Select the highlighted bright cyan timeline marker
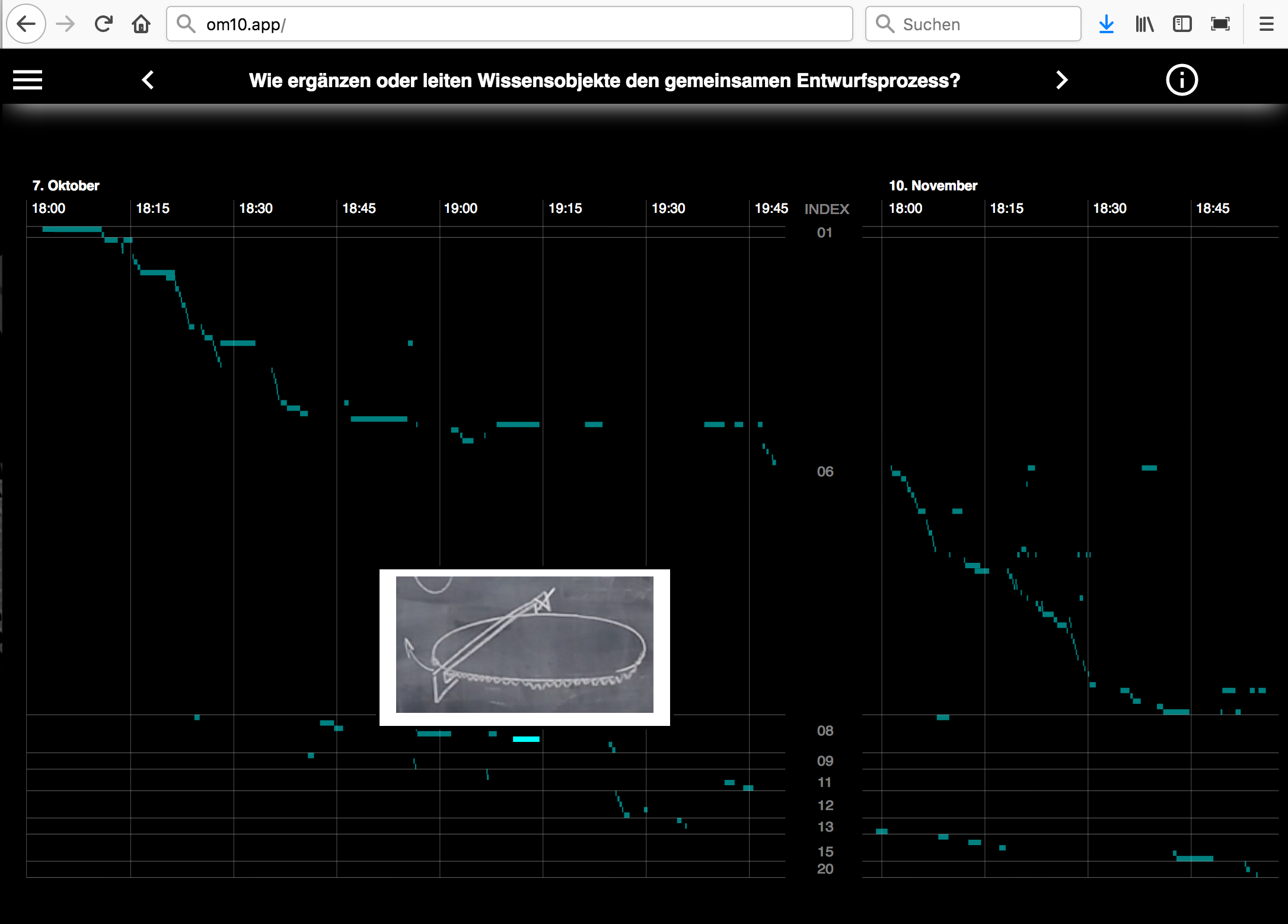1288x924 pixels. pos(526,739)
